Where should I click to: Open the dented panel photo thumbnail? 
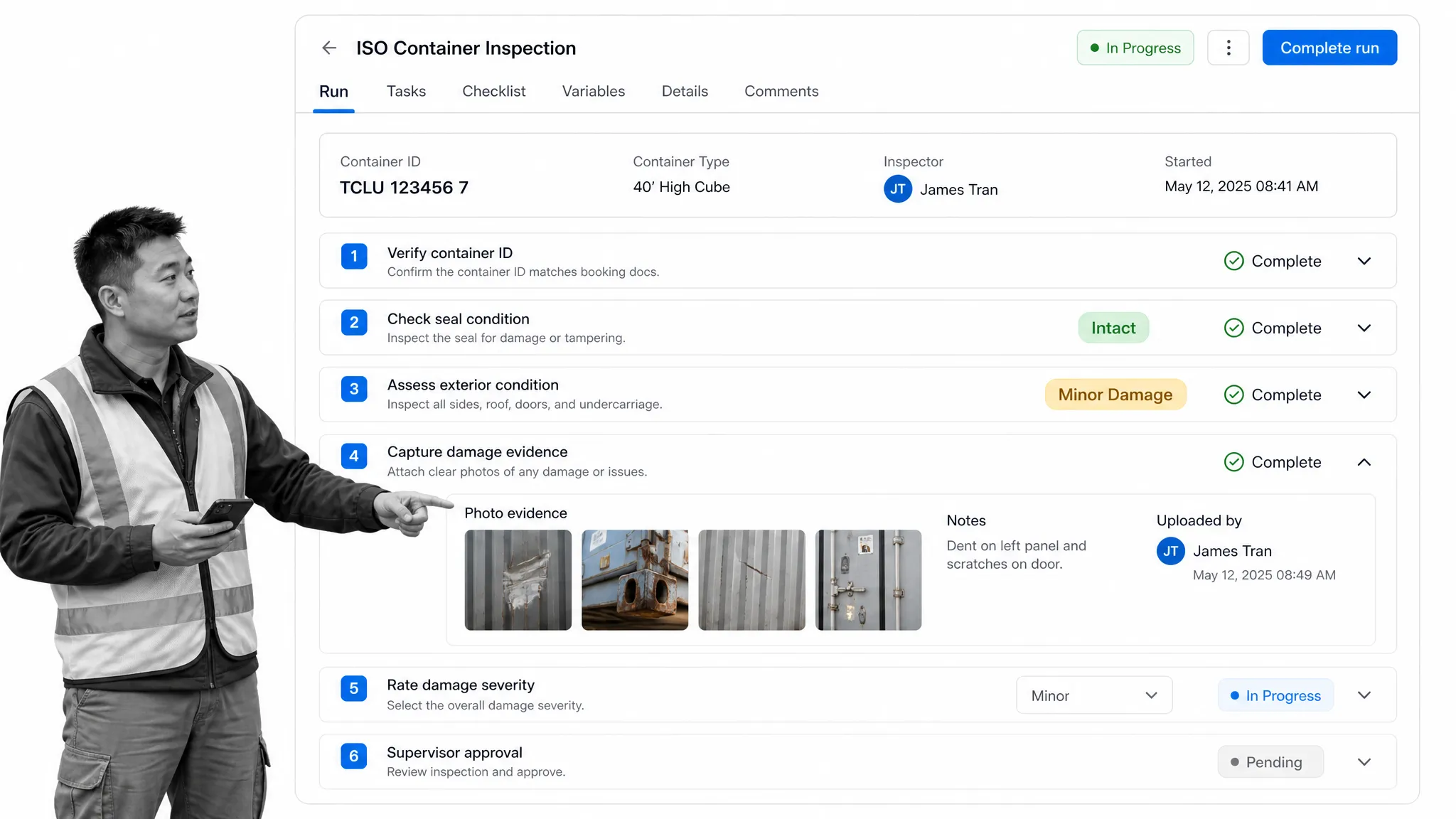[x=518, y=580]
